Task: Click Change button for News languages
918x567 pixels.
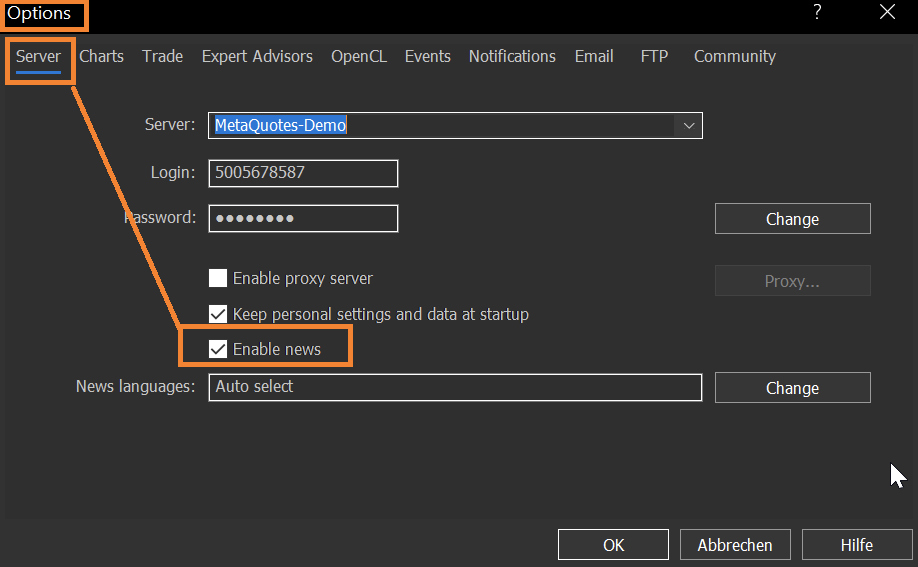Action: click(x=792, y=388)
